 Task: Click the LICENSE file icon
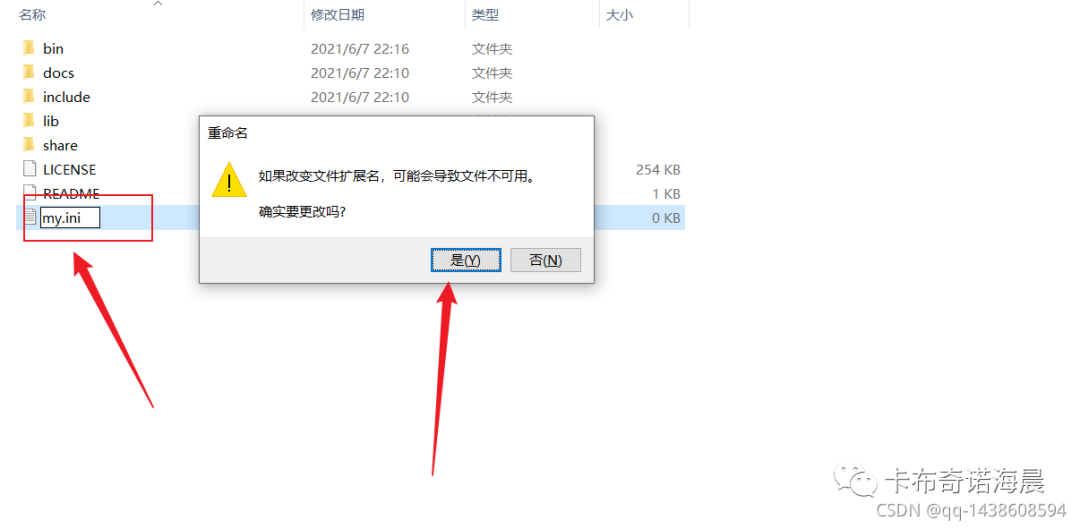tap(29, 169)
